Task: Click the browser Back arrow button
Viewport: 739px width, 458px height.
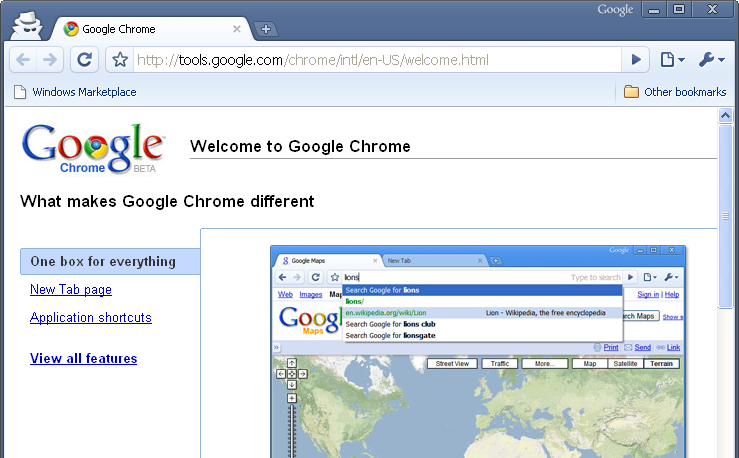Action: coord(23,60)
